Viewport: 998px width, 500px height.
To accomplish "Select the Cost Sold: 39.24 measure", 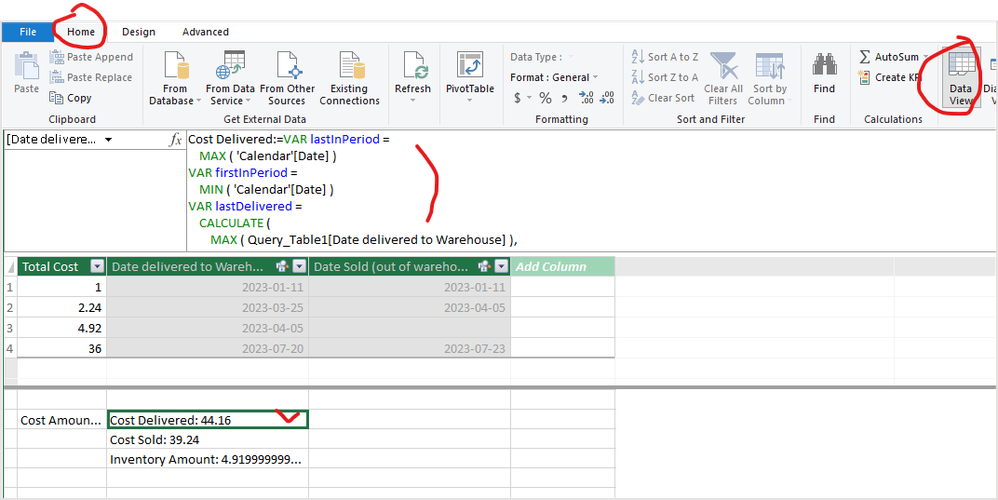I will coord(207,440).
